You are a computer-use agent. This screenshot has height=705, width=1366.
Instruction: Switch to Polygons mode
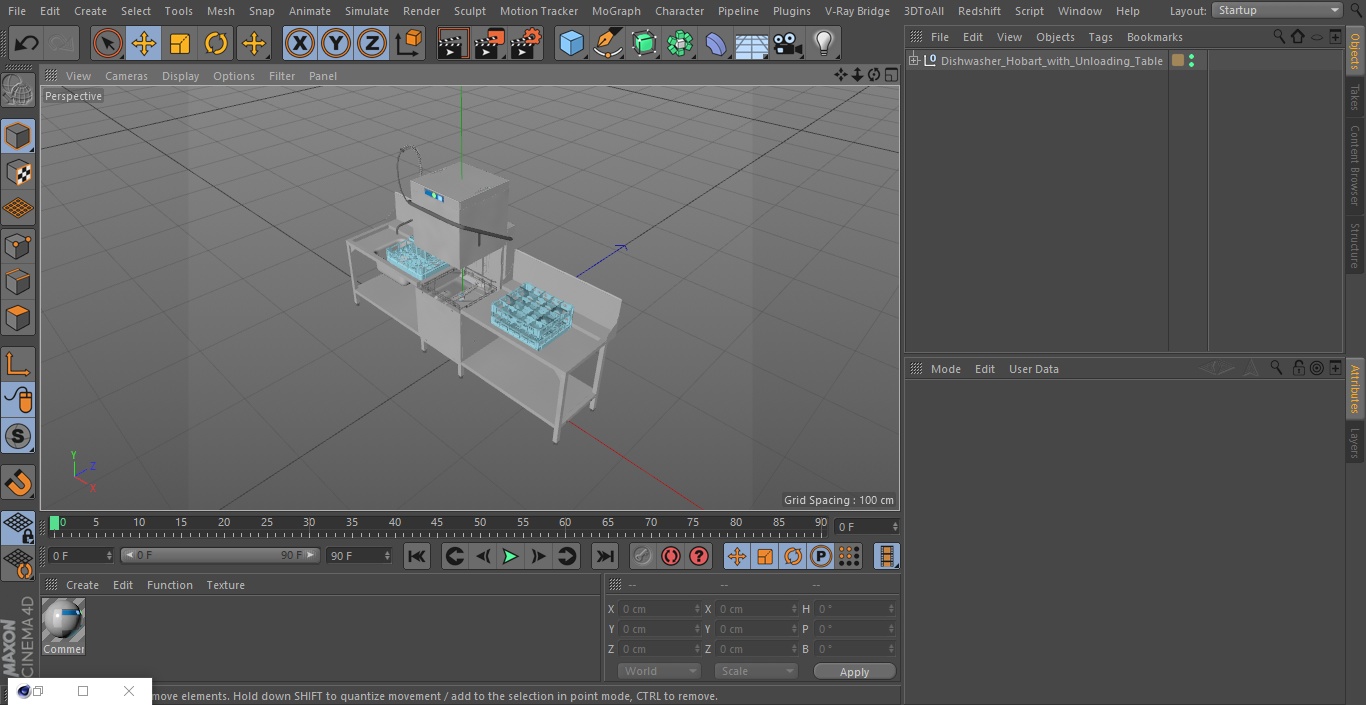(18, 318)
